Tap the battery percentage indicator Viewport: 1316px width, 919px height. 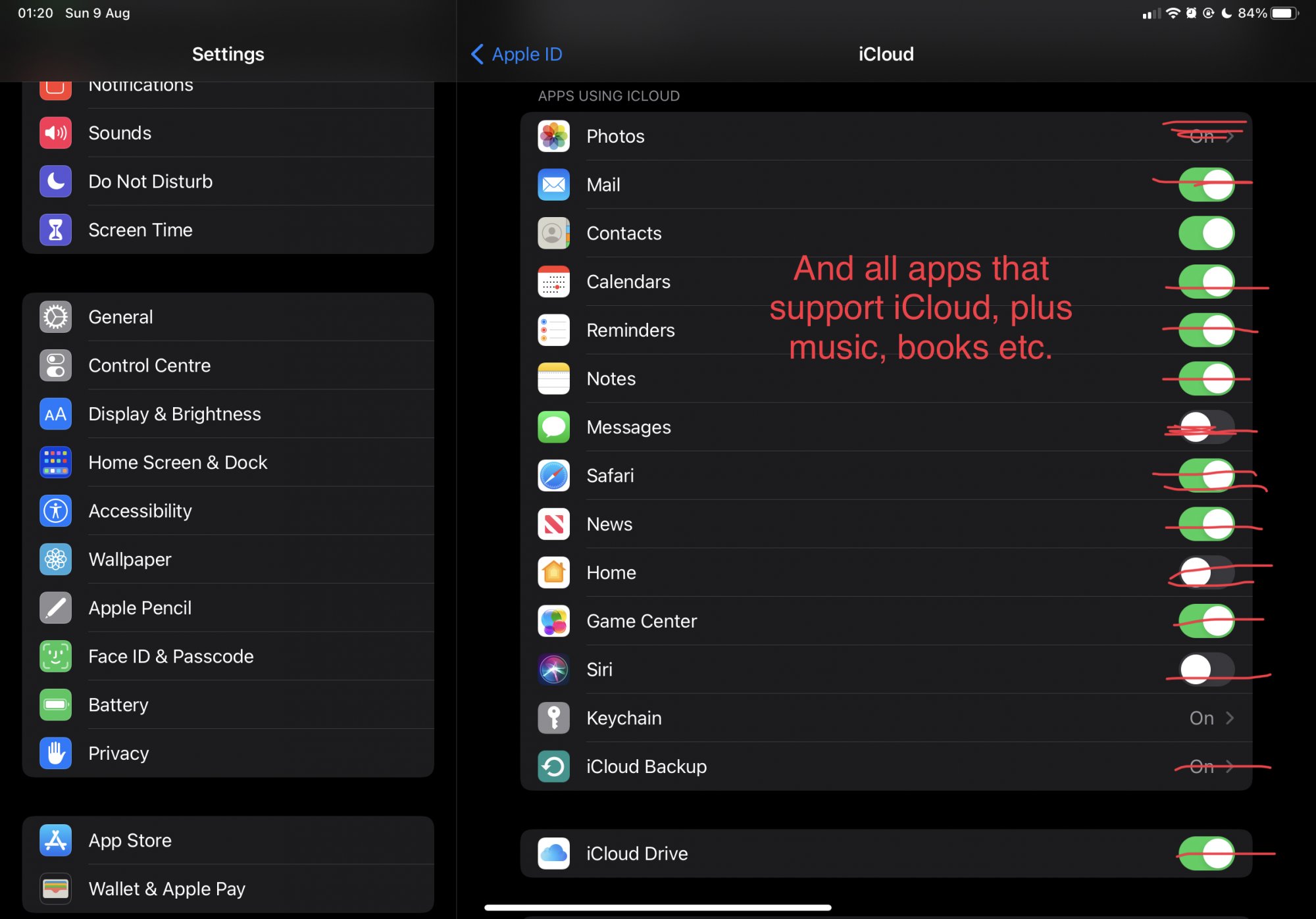[x=1252, y=13]
